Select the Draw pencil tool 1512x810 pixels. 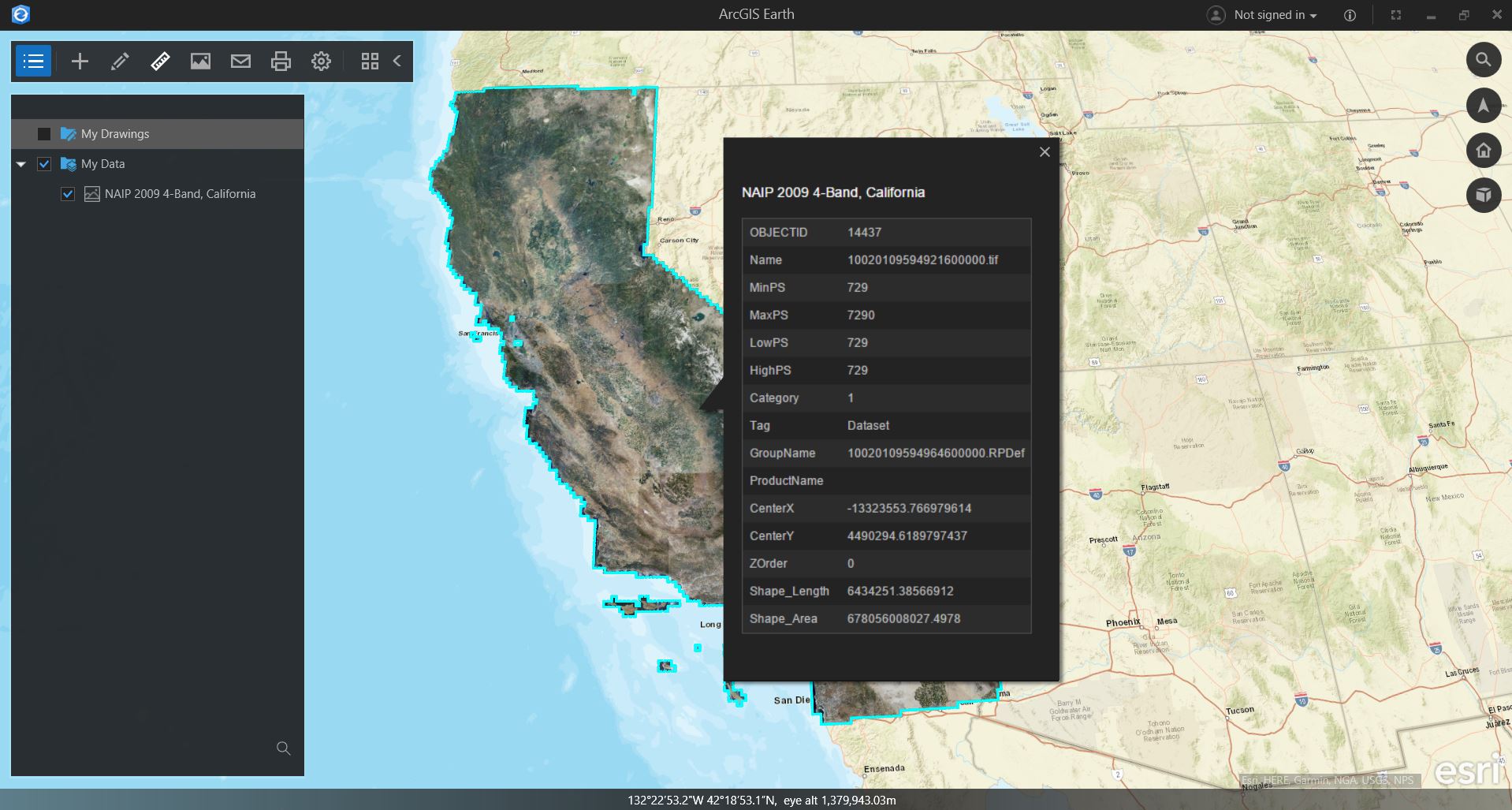120,61
